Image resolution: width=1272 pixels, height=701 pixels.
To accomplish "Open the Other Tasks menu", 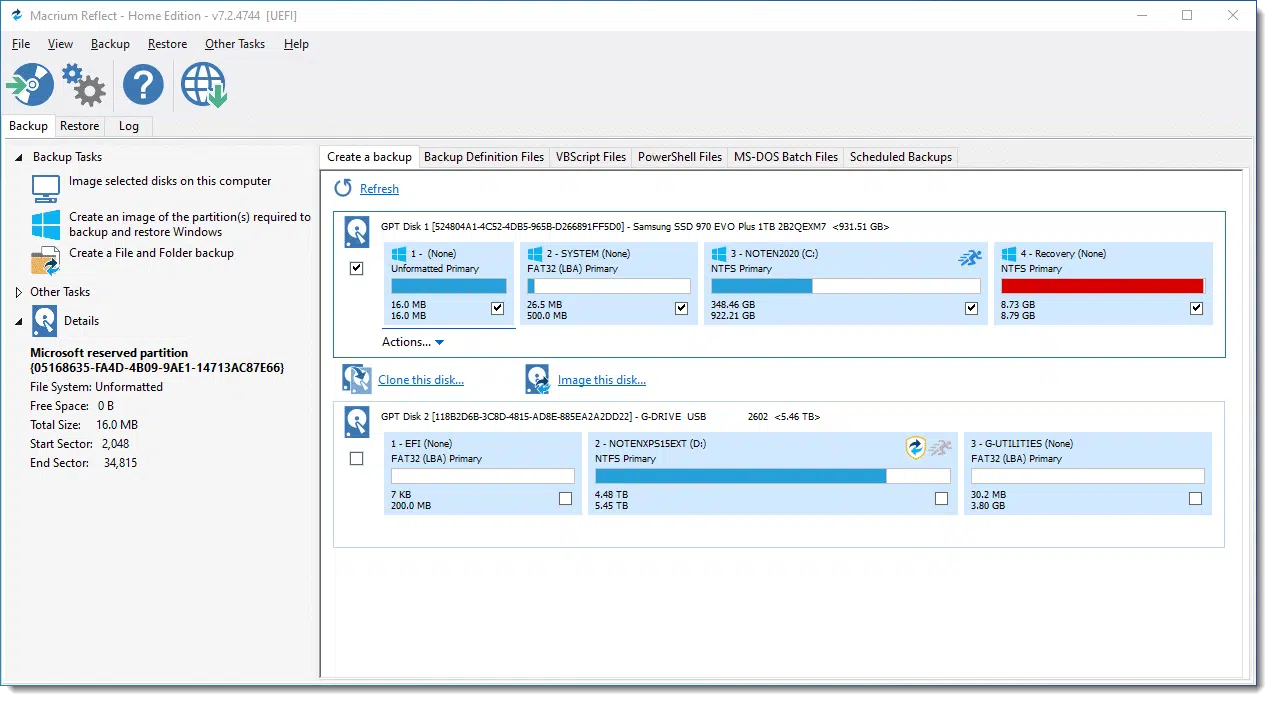I will 235,44.
